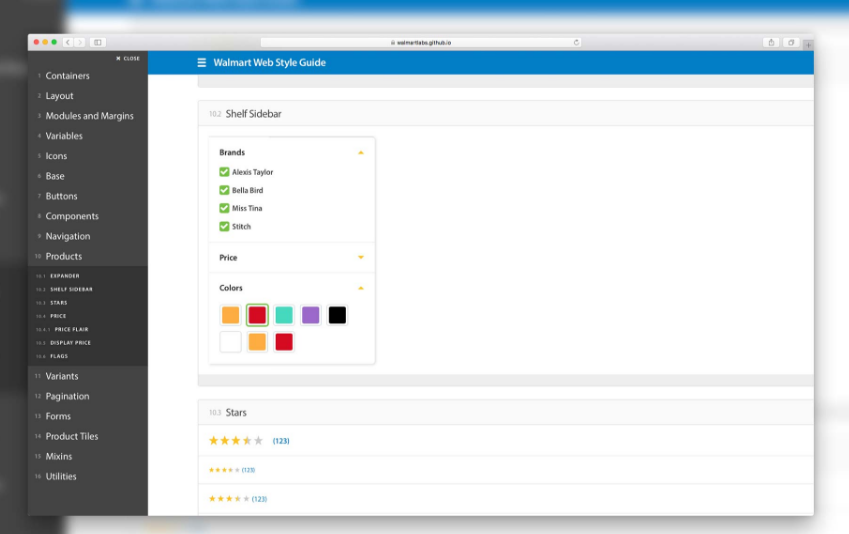Uncheck the Stitch brand
The width and height of the screenshot is (849, 534).
click(224, 226)
